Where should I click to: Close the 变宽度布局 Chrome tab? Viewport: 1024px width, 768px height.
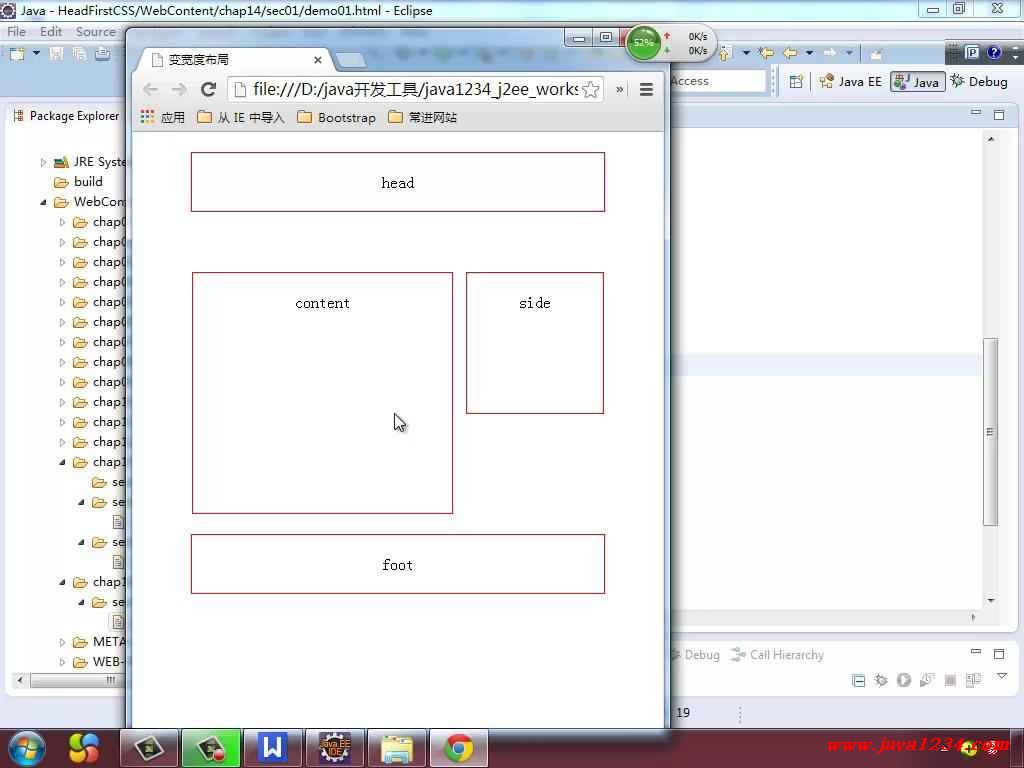point(317,60)
